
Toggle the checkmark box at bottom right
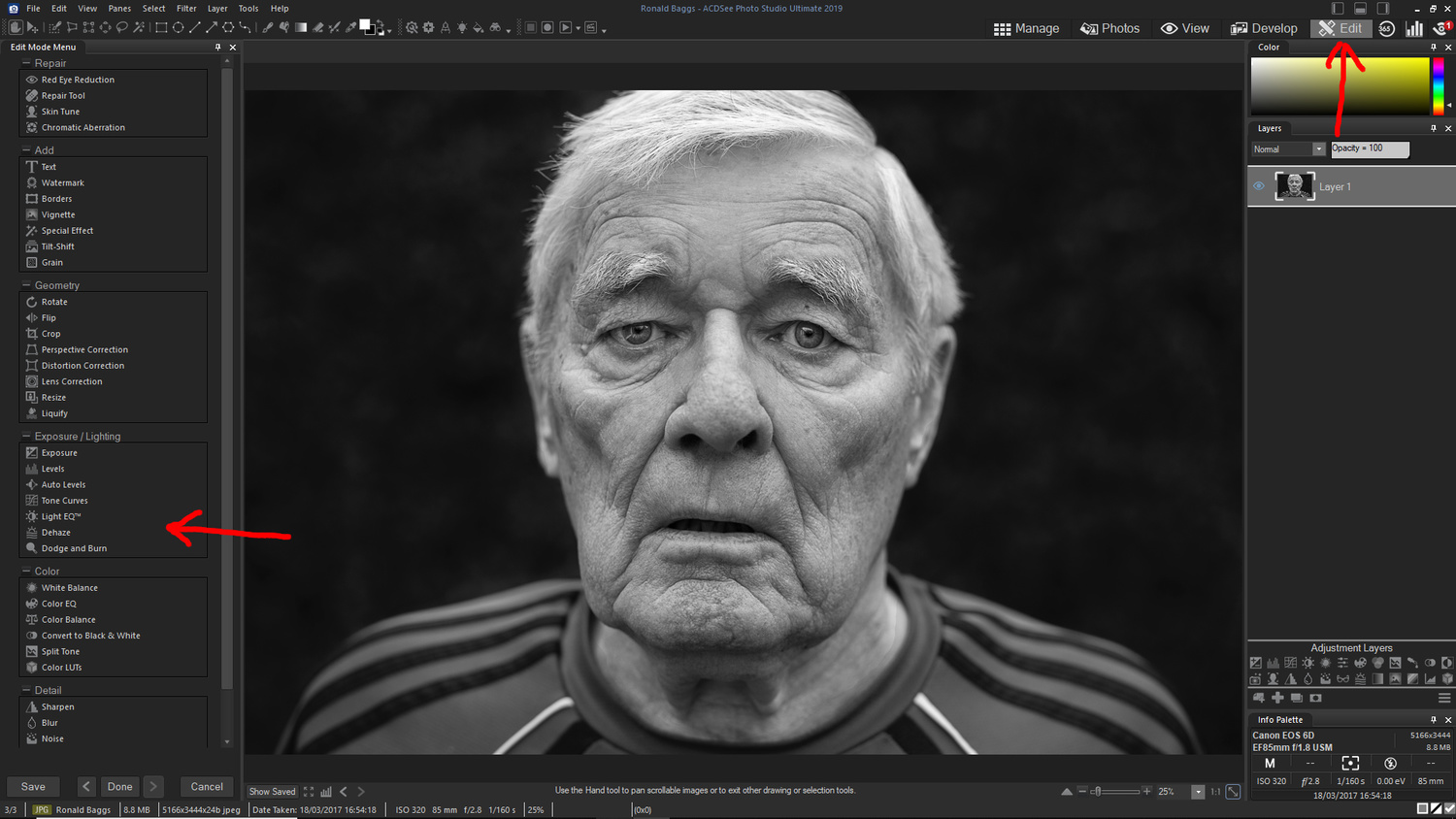point(1436,808)
